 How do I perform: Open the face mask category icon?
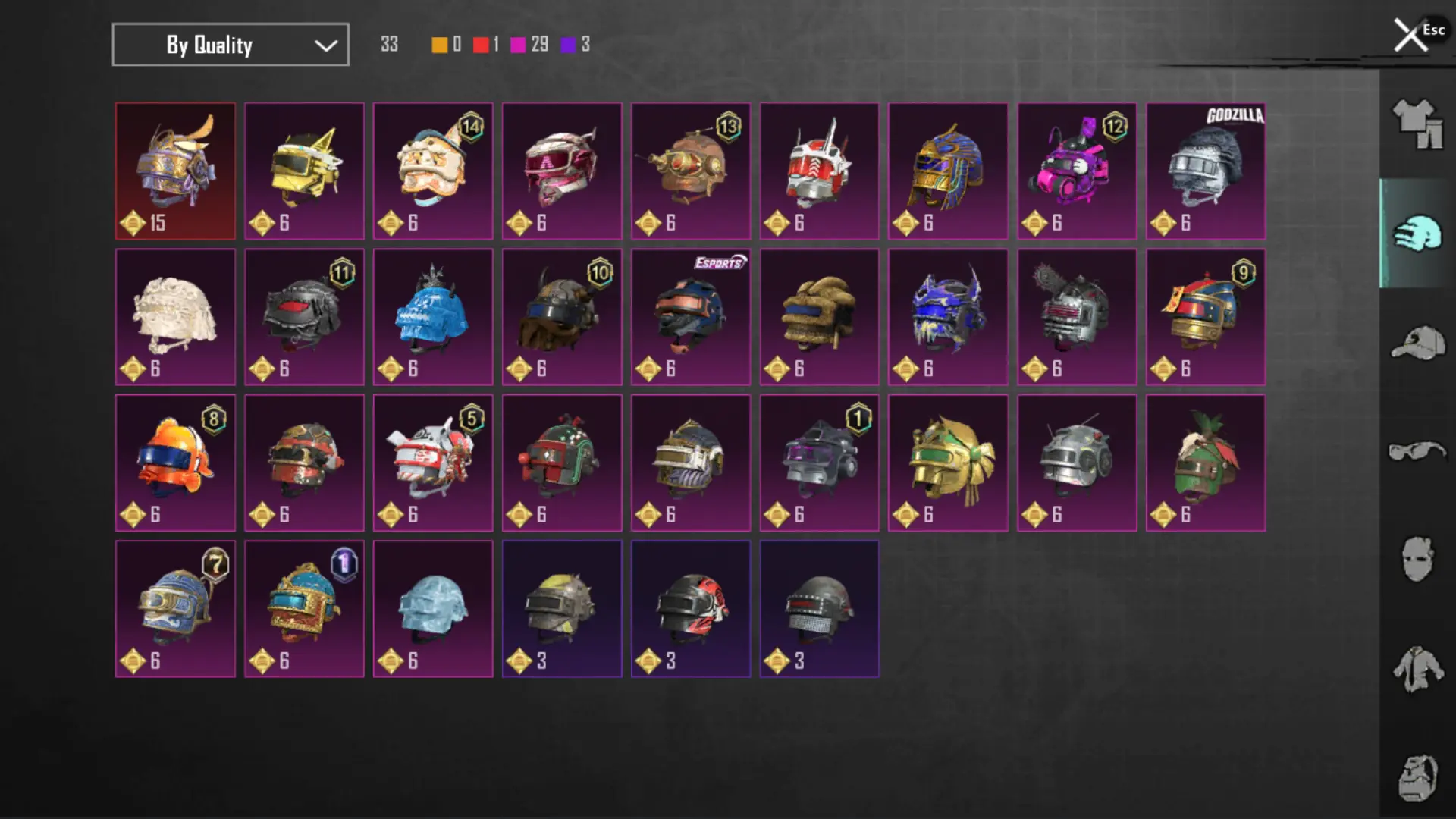coord(1417,560)
